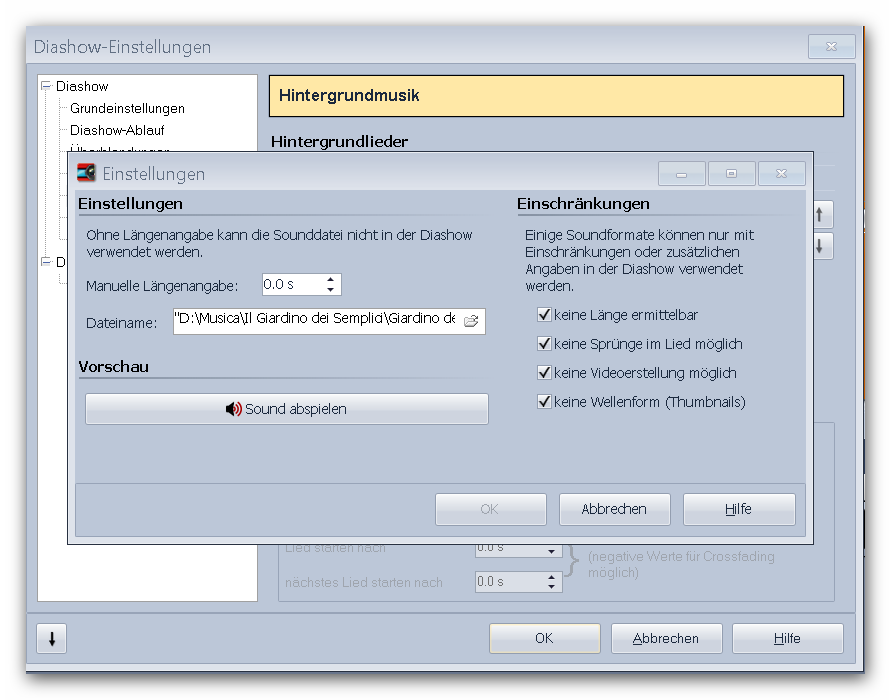Move song down with right-side down-arrow button
The image size is (891, 700).
(821, 246)
